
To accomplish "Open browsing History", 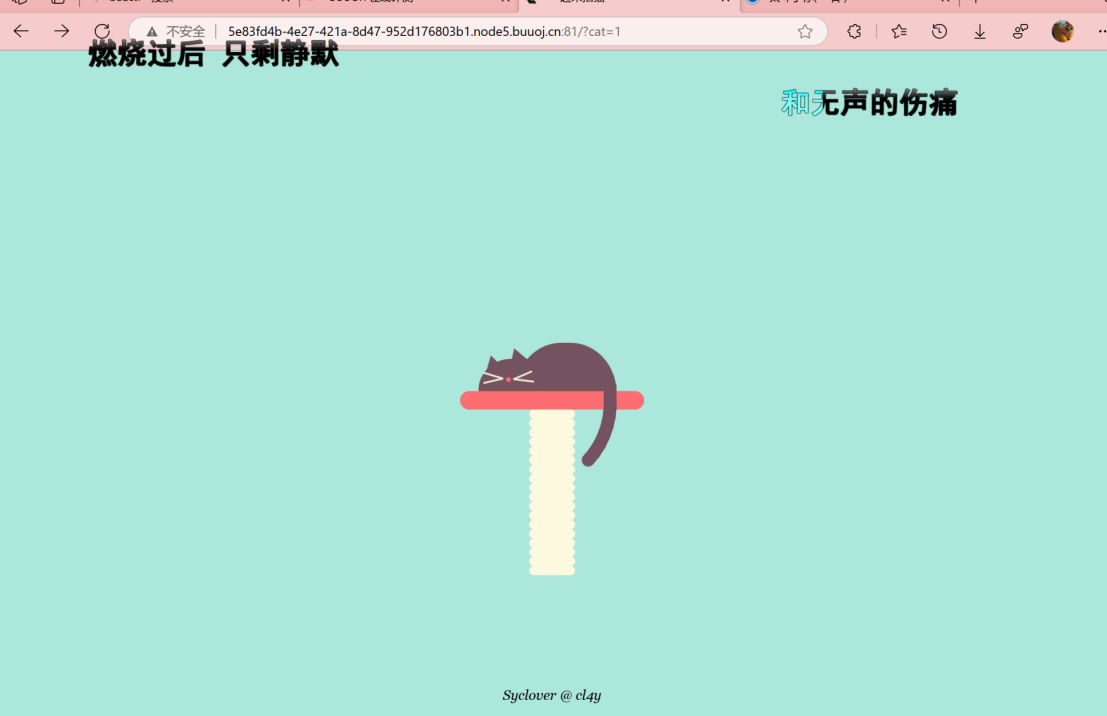I will 939,31.
